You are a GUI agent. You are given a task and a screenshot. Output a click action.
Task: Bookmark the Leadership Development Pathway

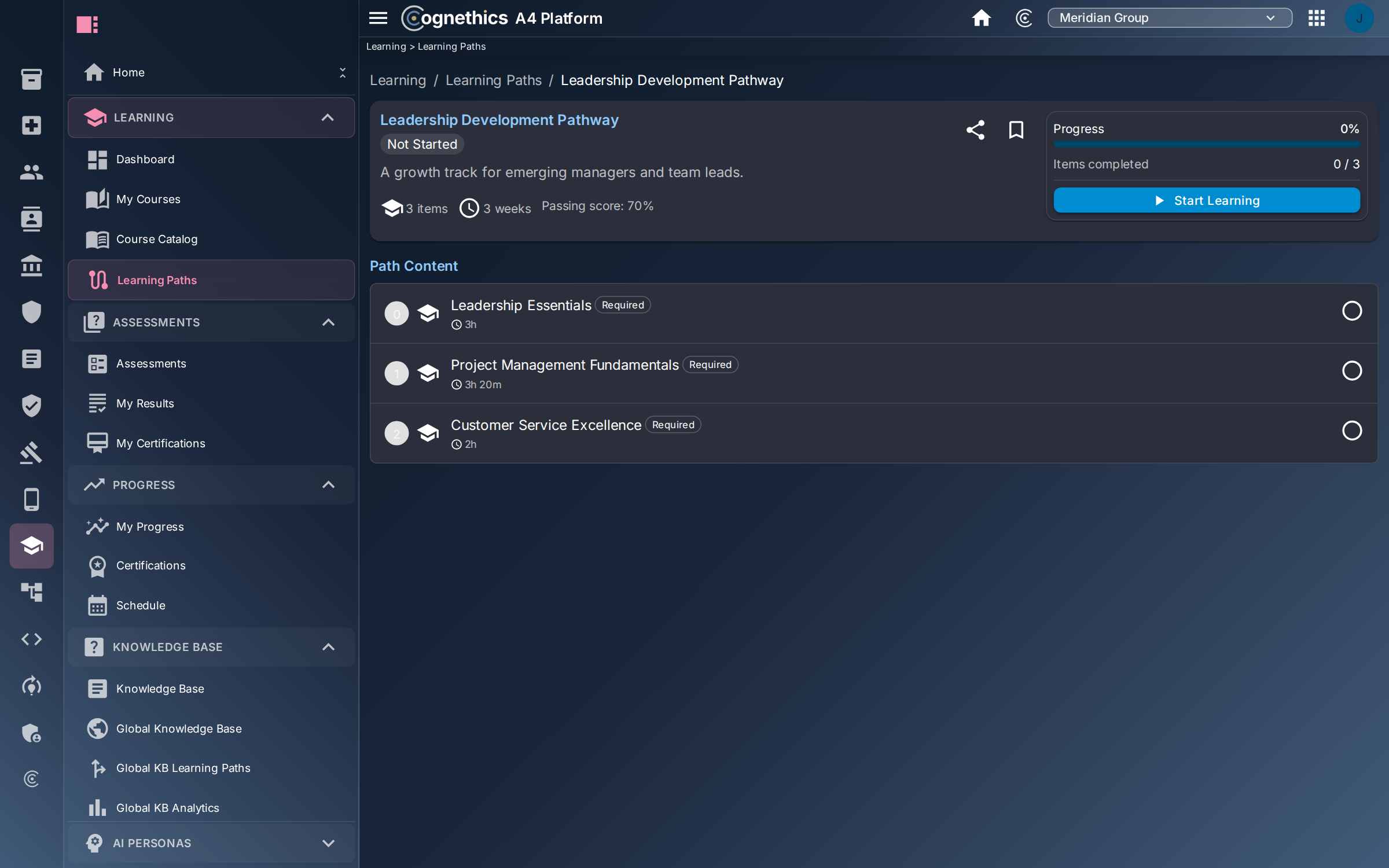coord(1016,130)
